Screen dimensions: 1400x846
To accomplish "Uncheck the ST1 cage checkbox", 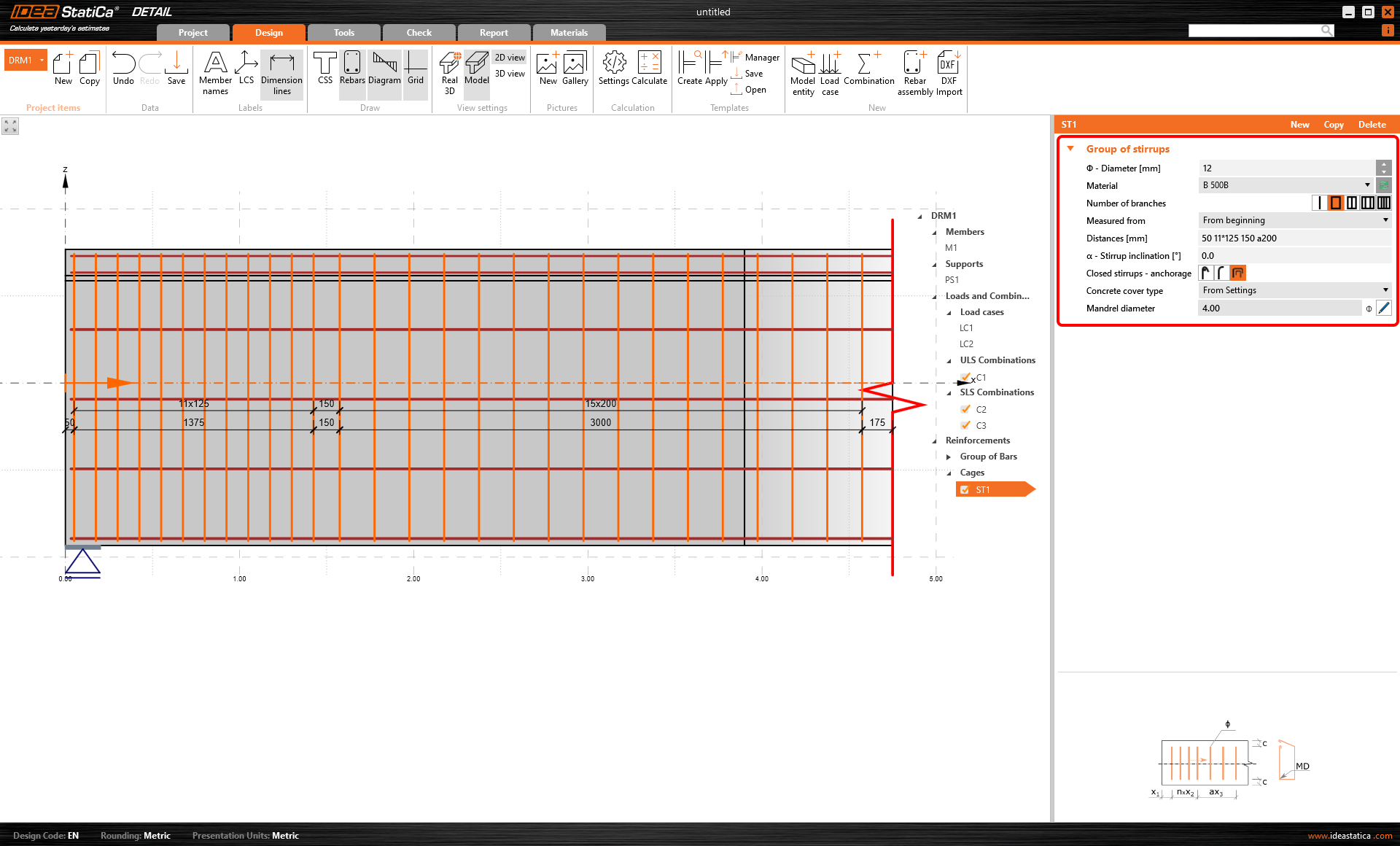I will point(965,490).
